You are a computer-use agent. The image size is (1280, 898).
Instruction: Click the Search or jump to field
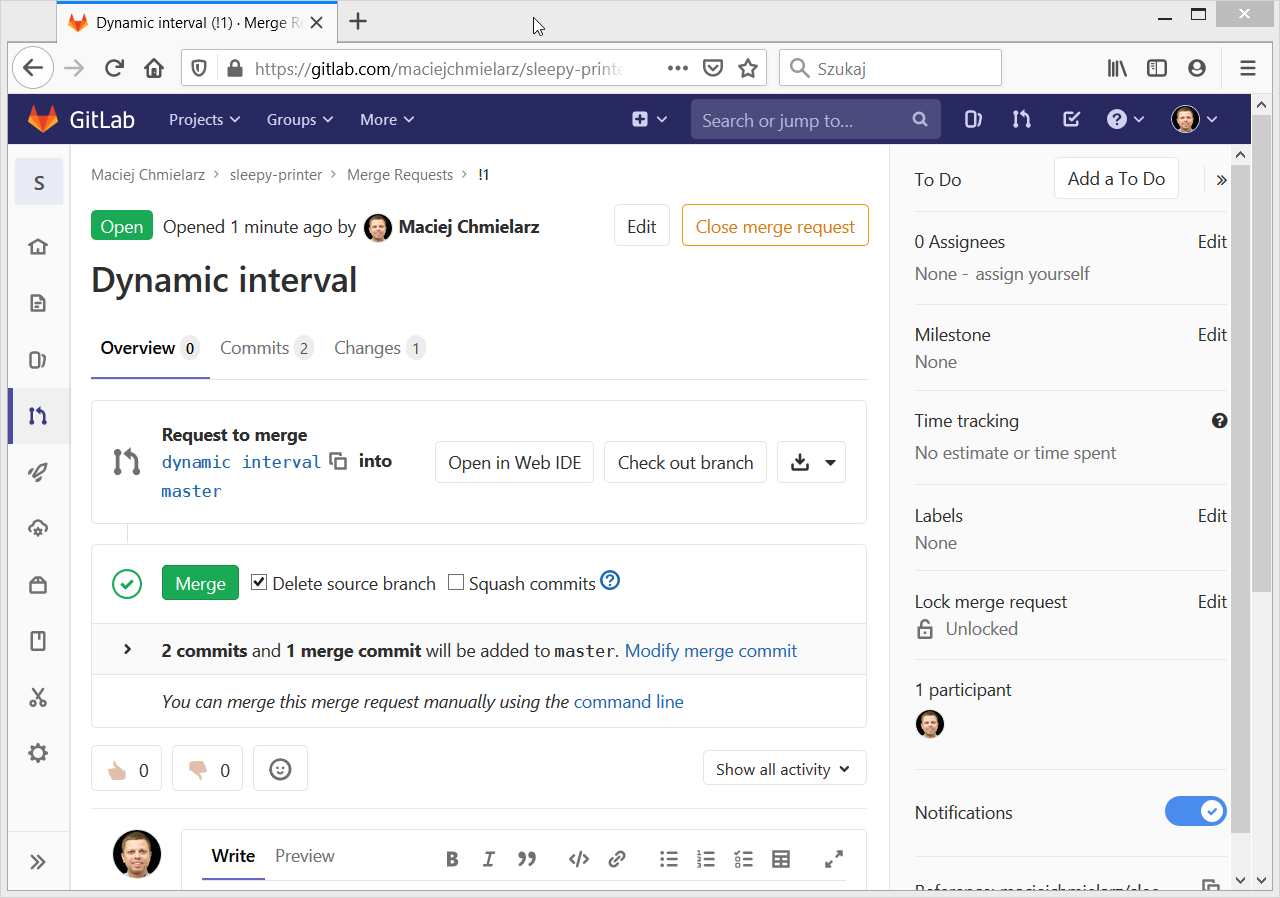click(x=805, y=120)
